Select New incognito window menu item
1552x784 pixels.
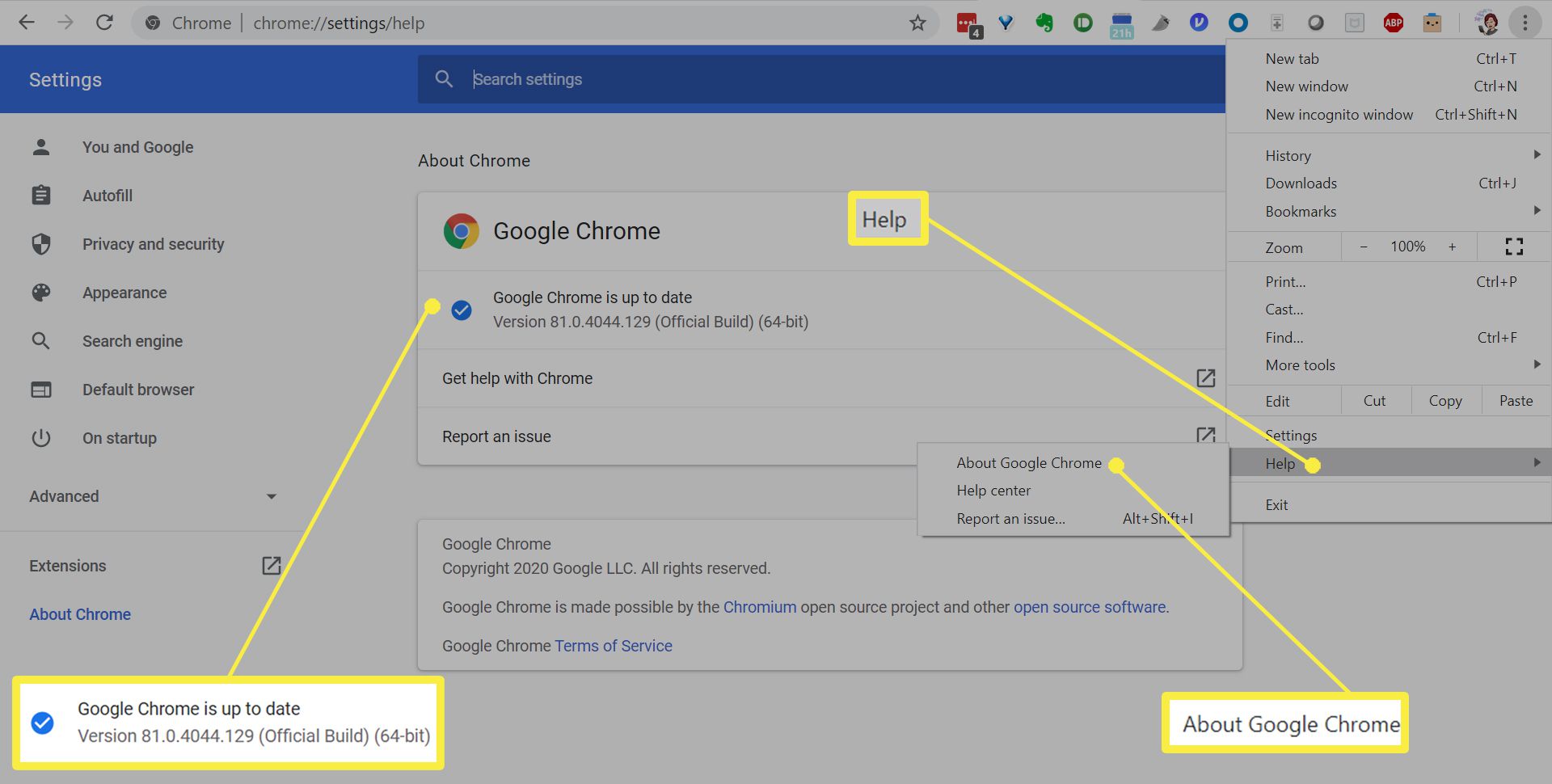tap(1390, 115)
